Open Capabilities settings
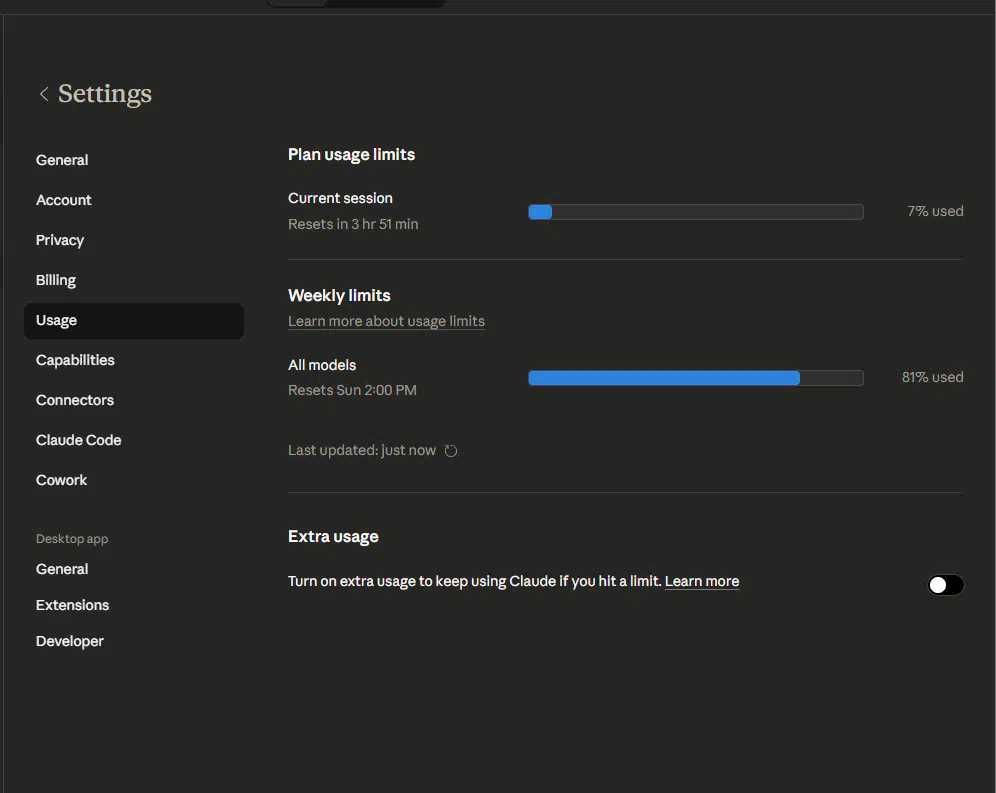This screenshot has height=793, width=996. coord(75,360)
